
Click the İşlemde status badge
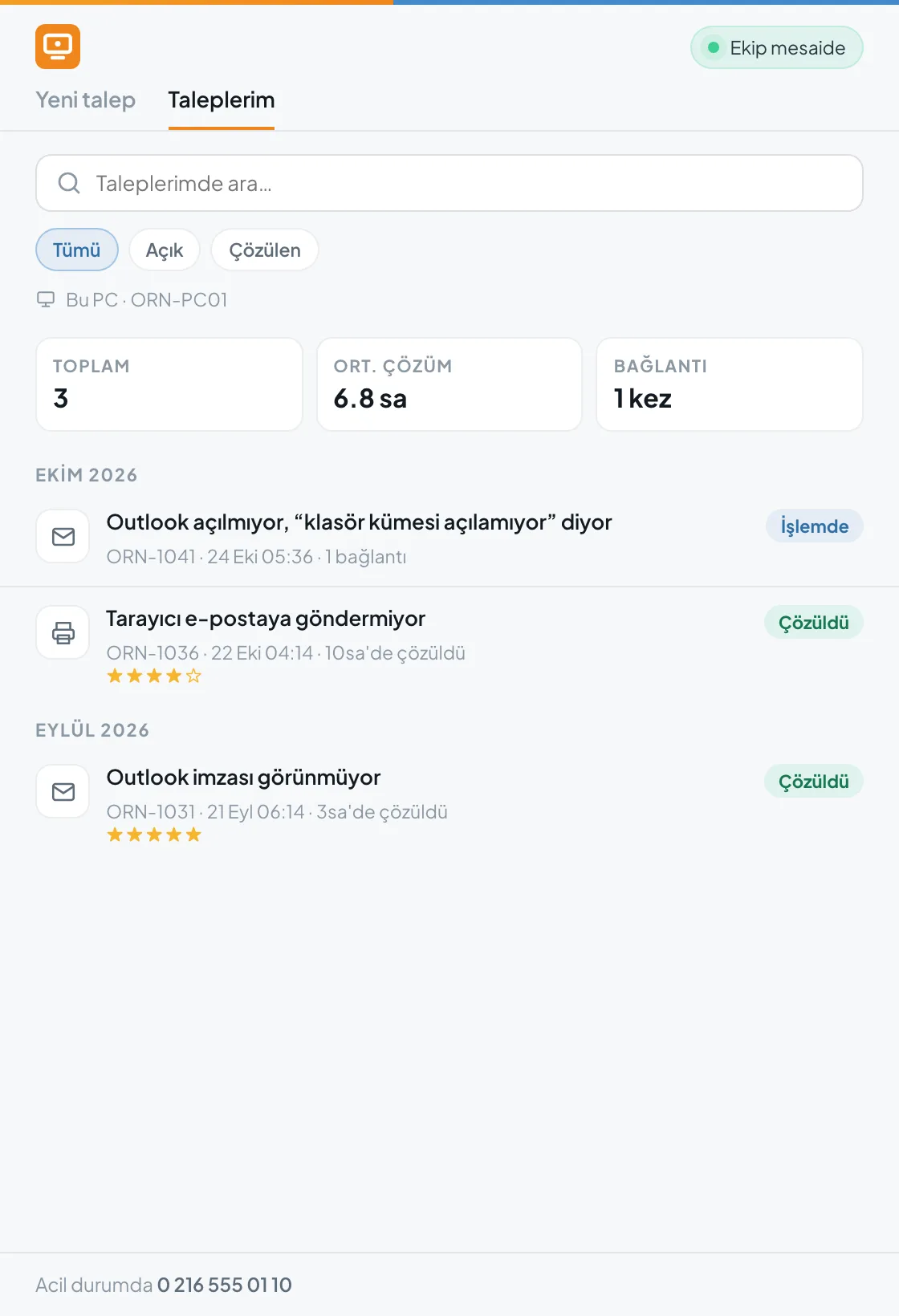pos(814,526)
